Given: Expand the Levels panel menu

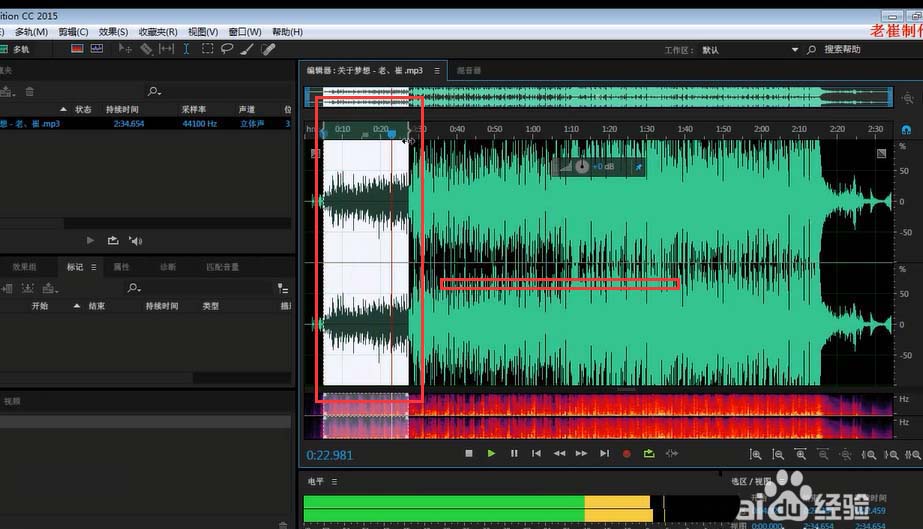Looking at the screenshot, I should [x=334, y=482].
